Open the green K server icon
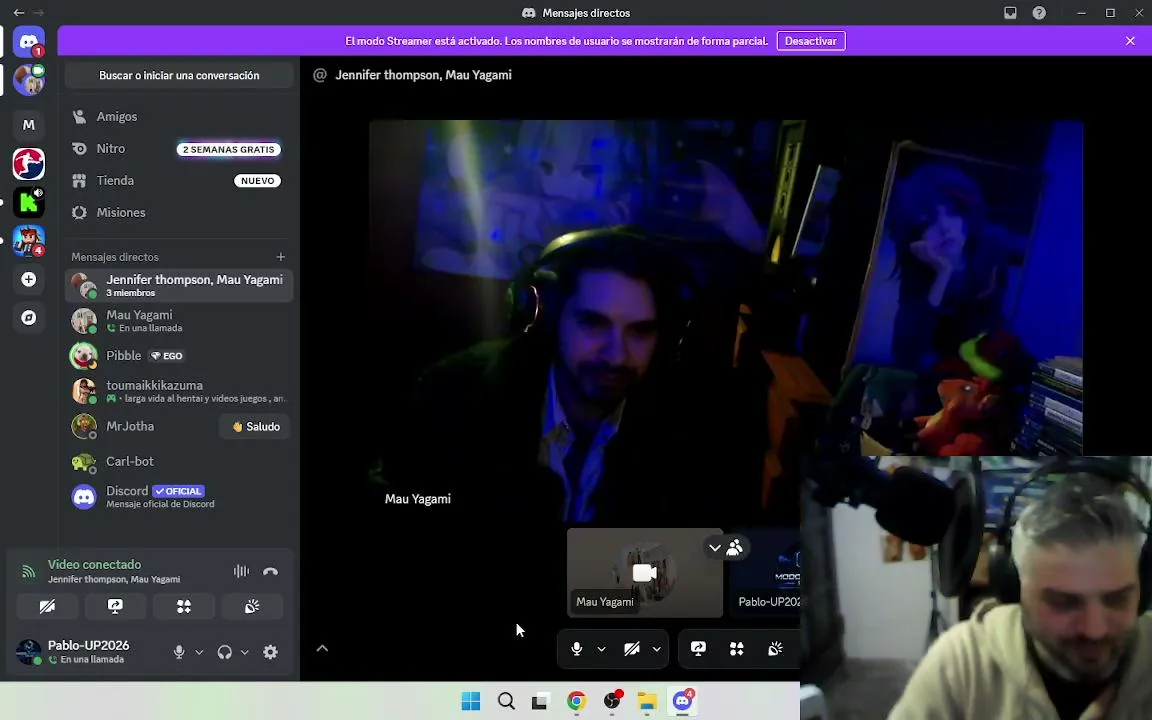Screen dimensions: 1152x720 coord(29,202)
